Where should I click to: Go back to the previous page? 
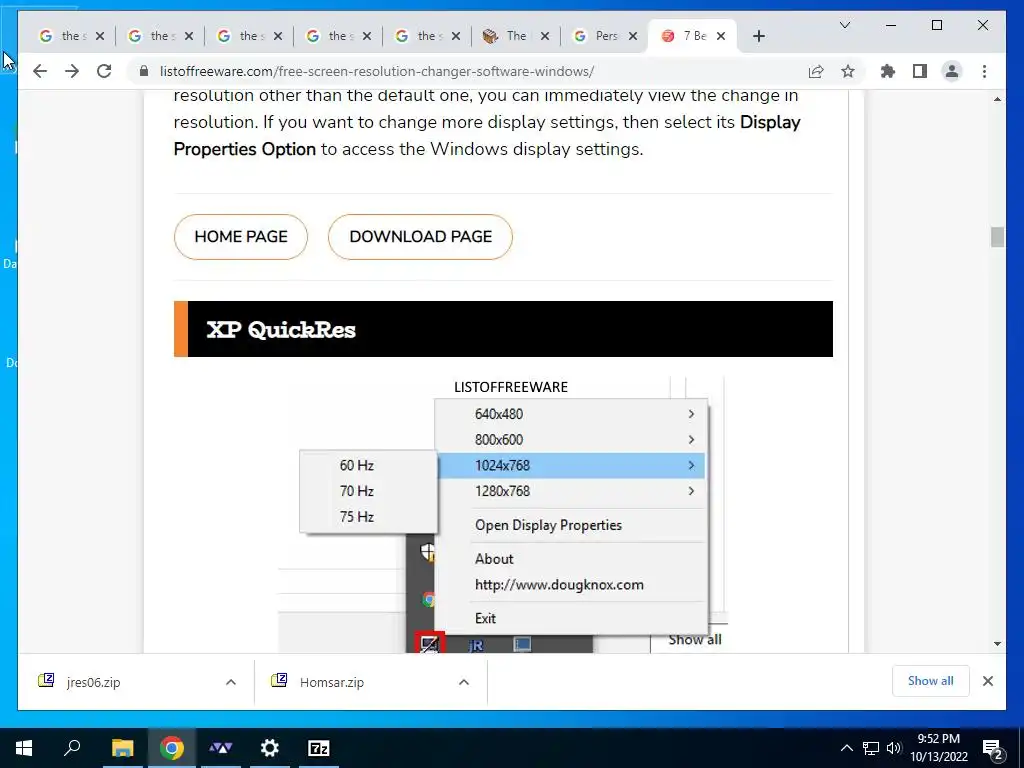point(40,71)
